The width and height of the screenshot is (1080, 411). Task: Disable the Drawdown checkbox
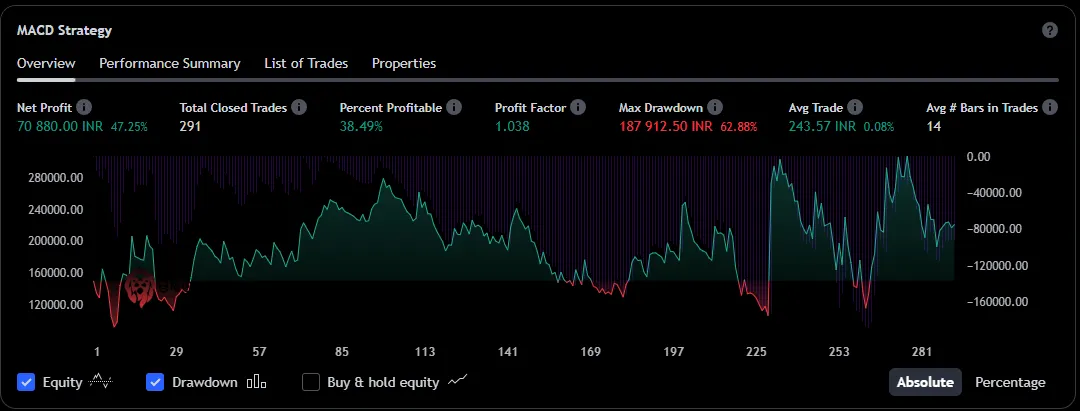tap(155, 382)
